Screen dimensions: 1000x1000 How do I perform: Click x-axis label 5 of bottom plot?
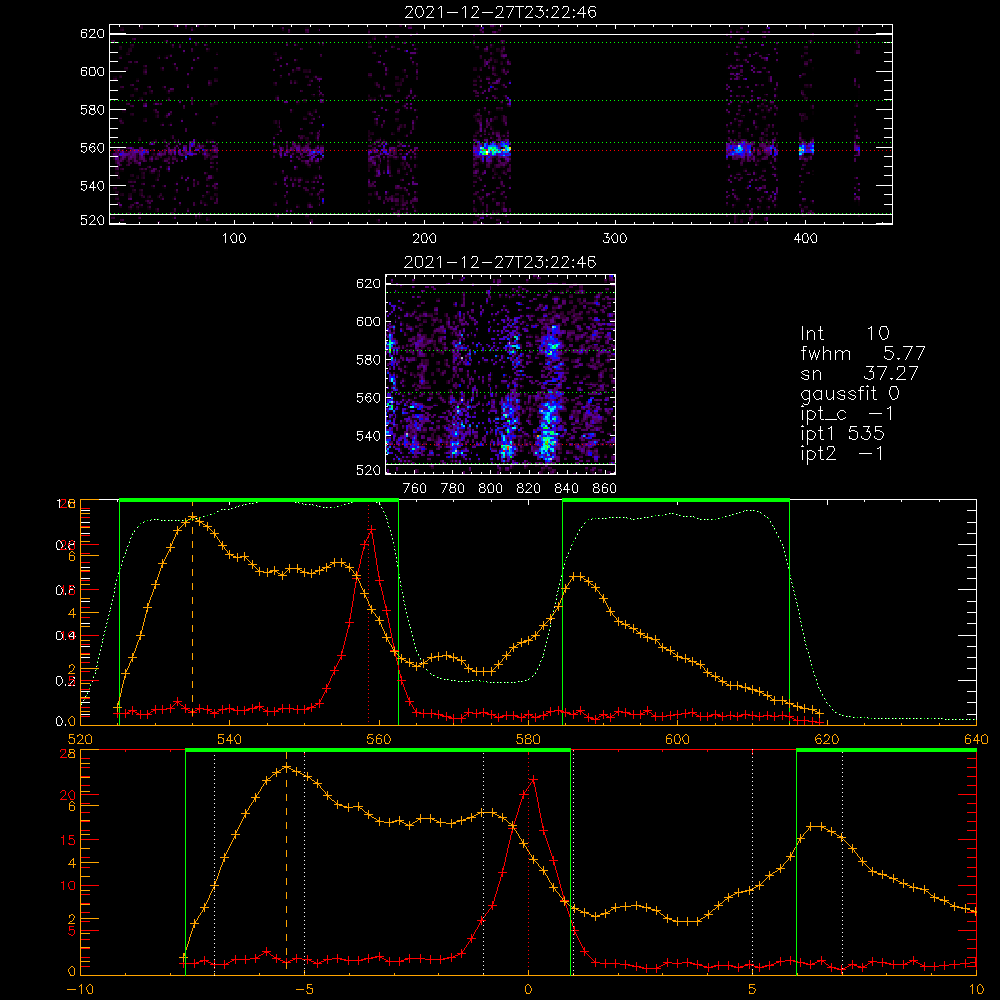tap(753, 990)
